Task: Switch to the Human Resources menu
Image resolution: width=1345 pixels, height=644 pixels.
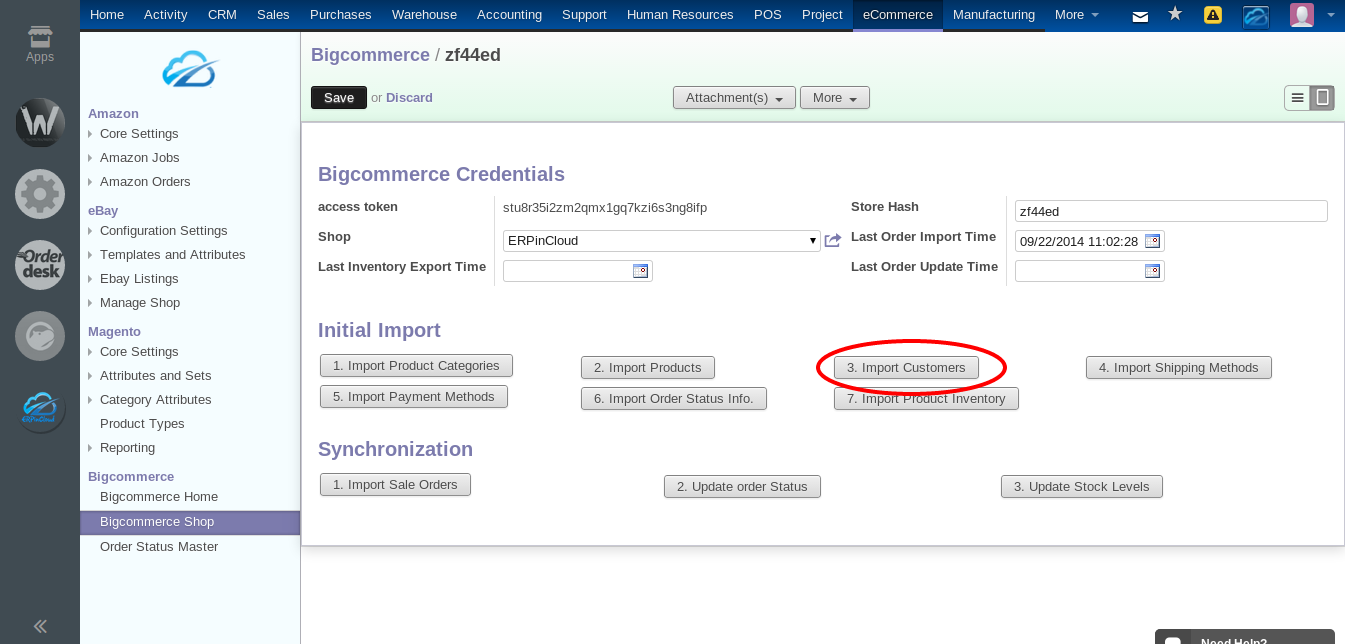Action: click(680, 15)
